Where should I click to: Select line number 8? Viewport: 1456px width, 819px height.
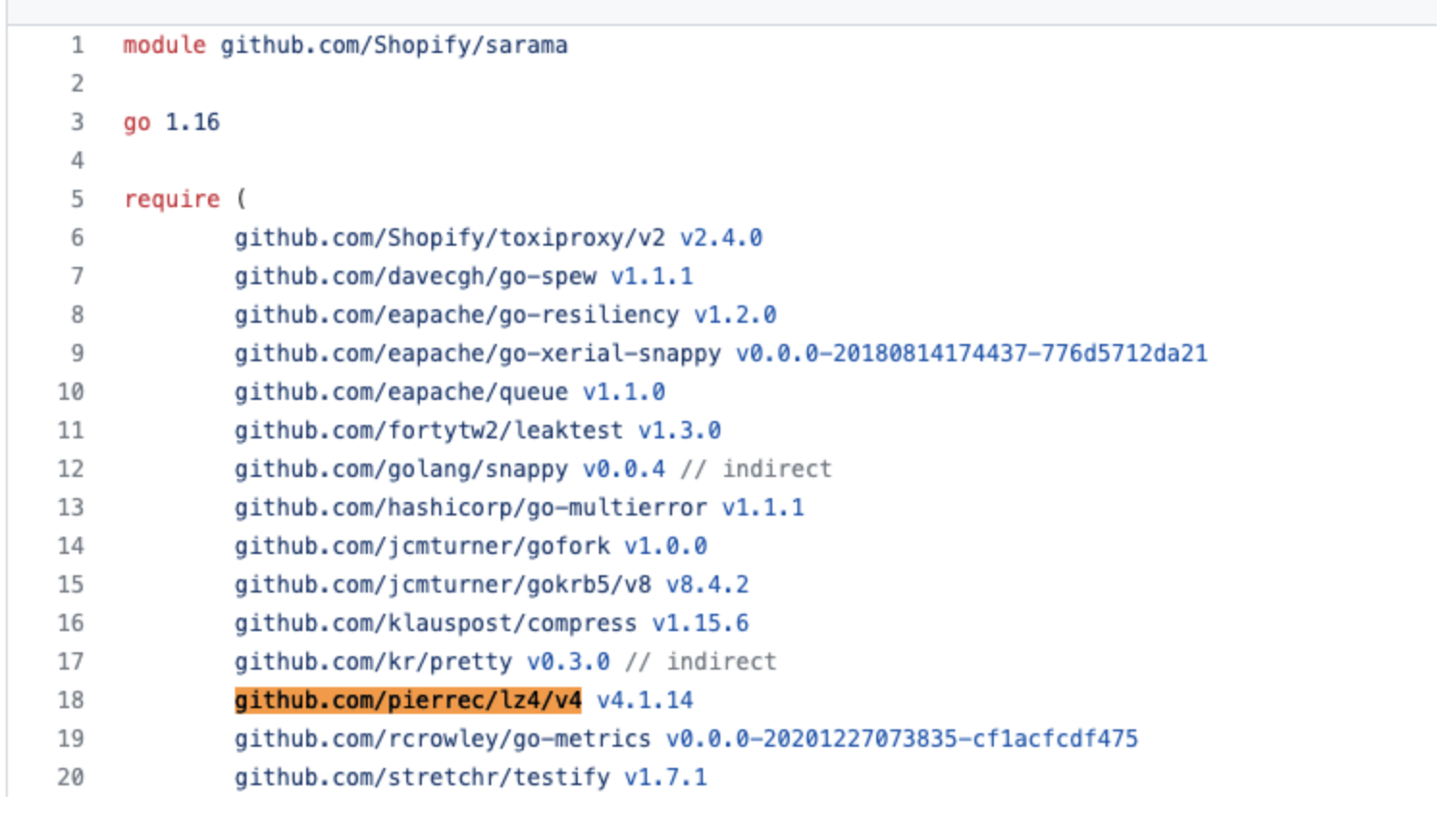(77, 315)
